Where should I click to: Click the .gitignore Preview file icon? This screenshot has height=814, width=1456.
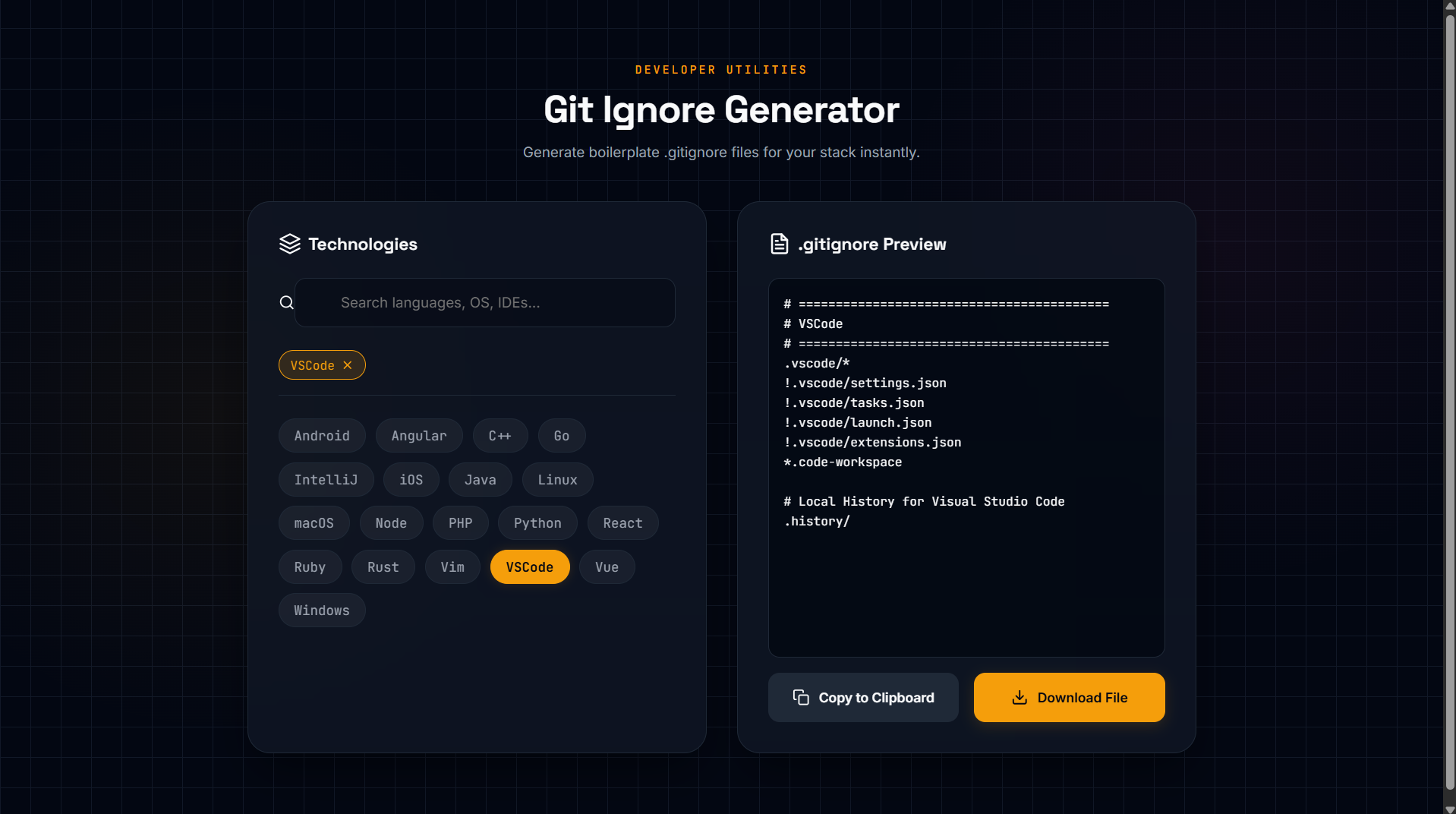coord(779,244)
